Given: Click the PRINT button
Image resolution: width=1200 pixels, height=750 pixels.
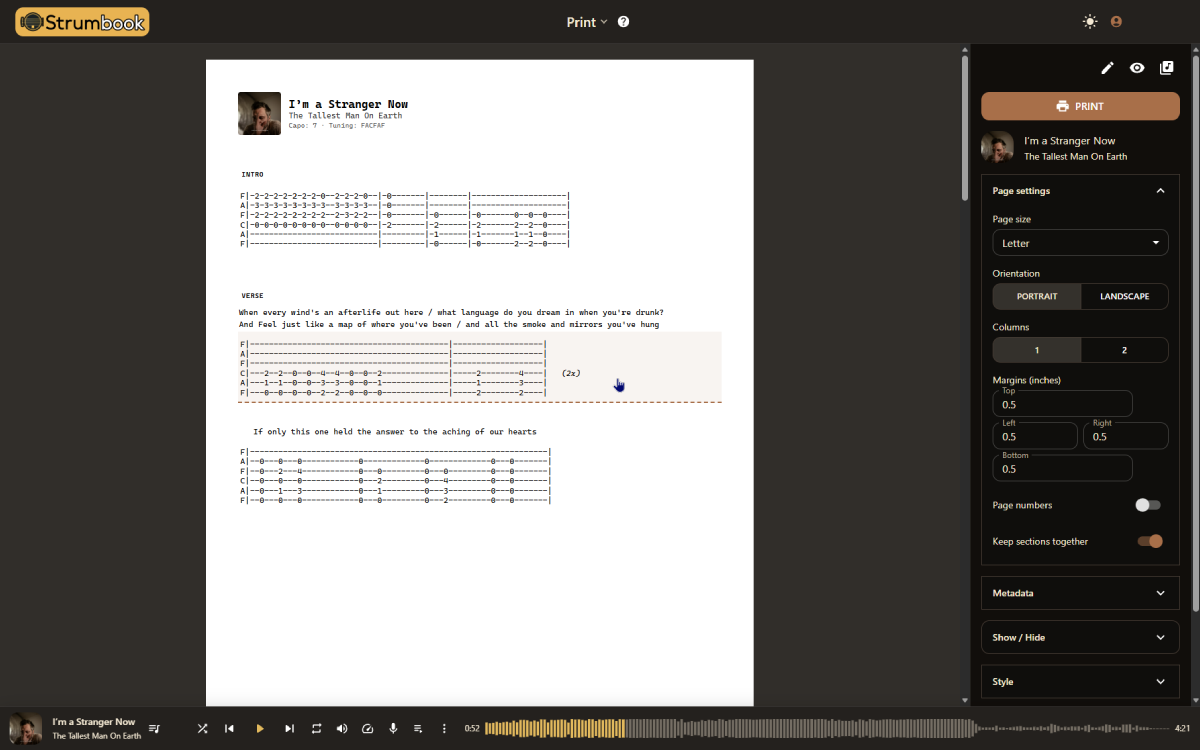Looking at the screenshot, I should coord(1080,106).
